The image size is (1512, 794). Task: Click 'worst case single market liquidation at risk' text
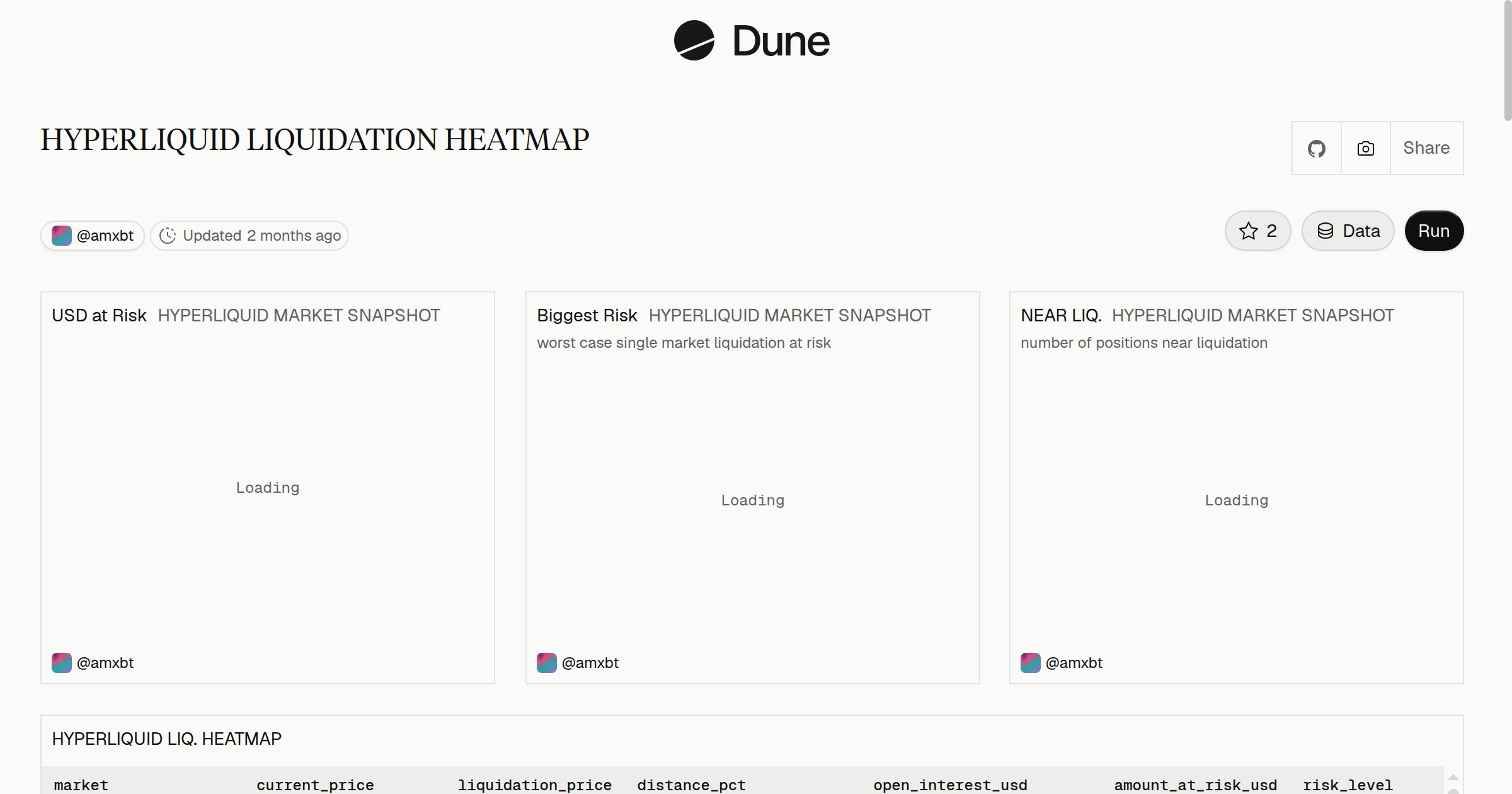(x=684, y=343)
